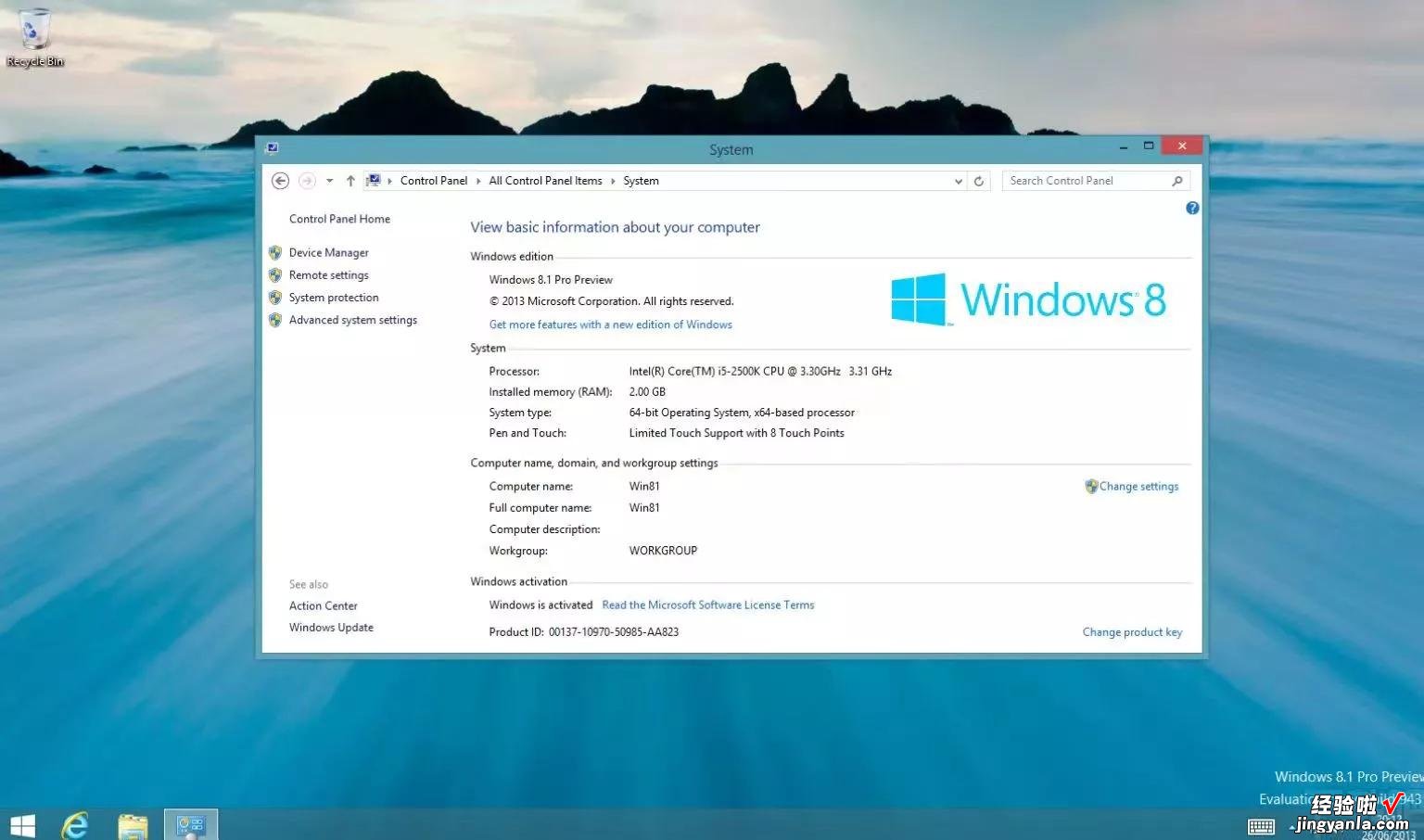This screenshot has height=840, width=1424.
Task: Click shield icon next to Remote settings
Action: 275,275
